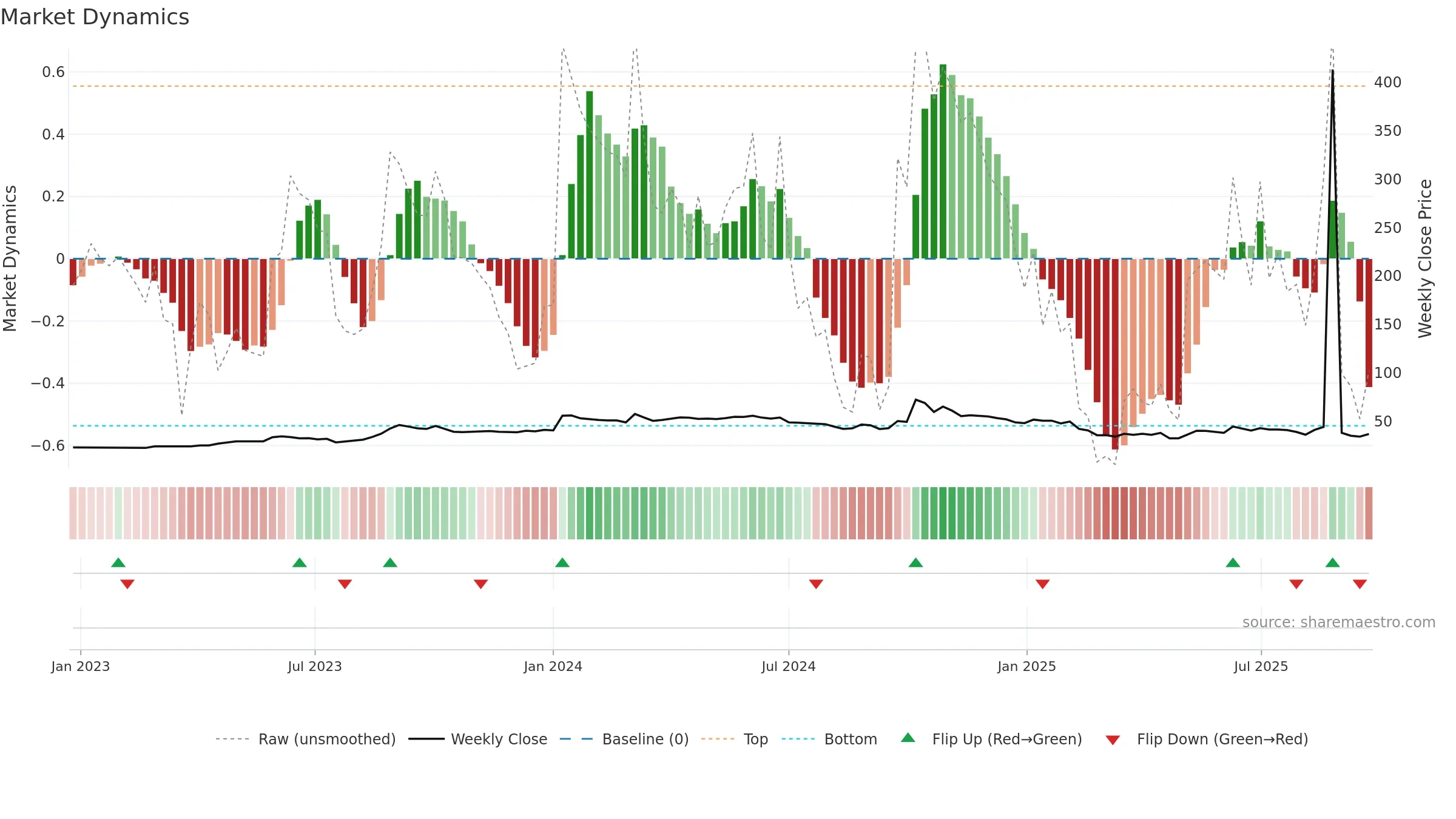Click the 0.6 left axis tick label
This screenshot has width=1456, height=819.
(x=53, y=72)
